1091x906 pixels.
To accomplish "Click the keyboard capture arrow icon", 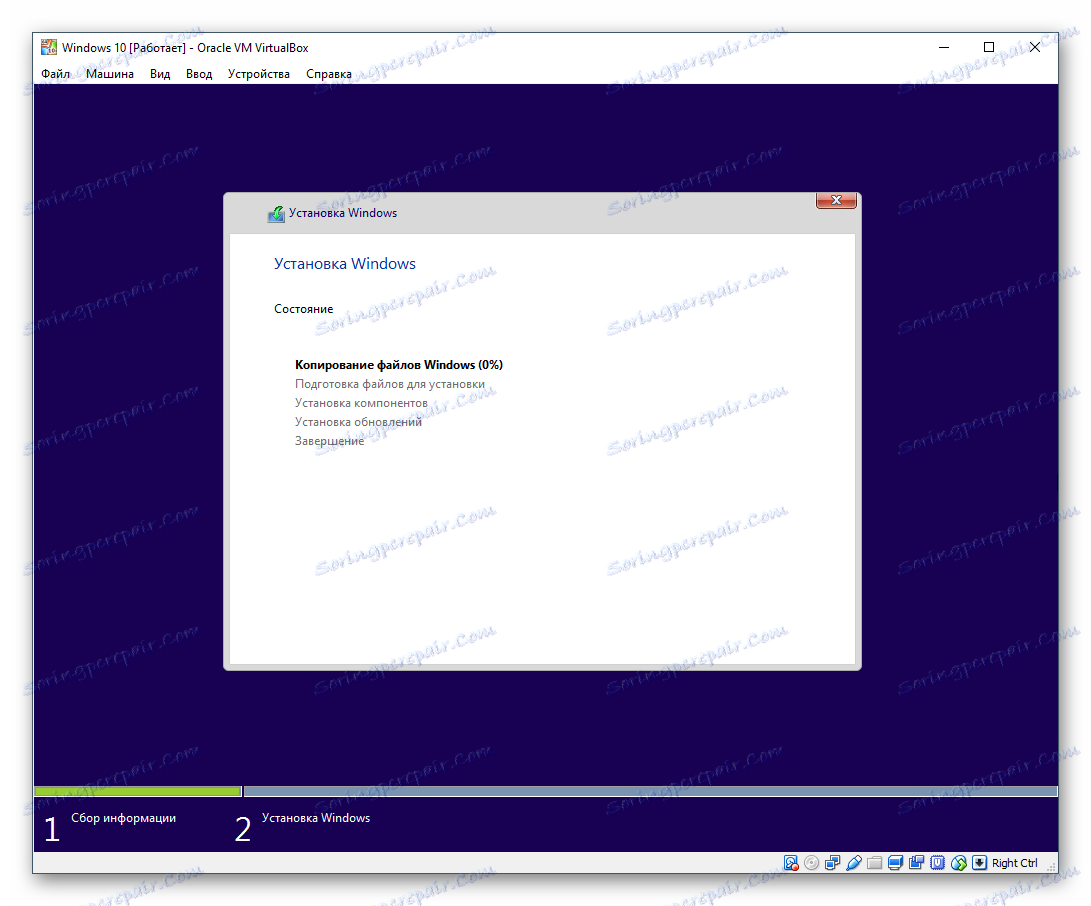I will click(980, 863).
